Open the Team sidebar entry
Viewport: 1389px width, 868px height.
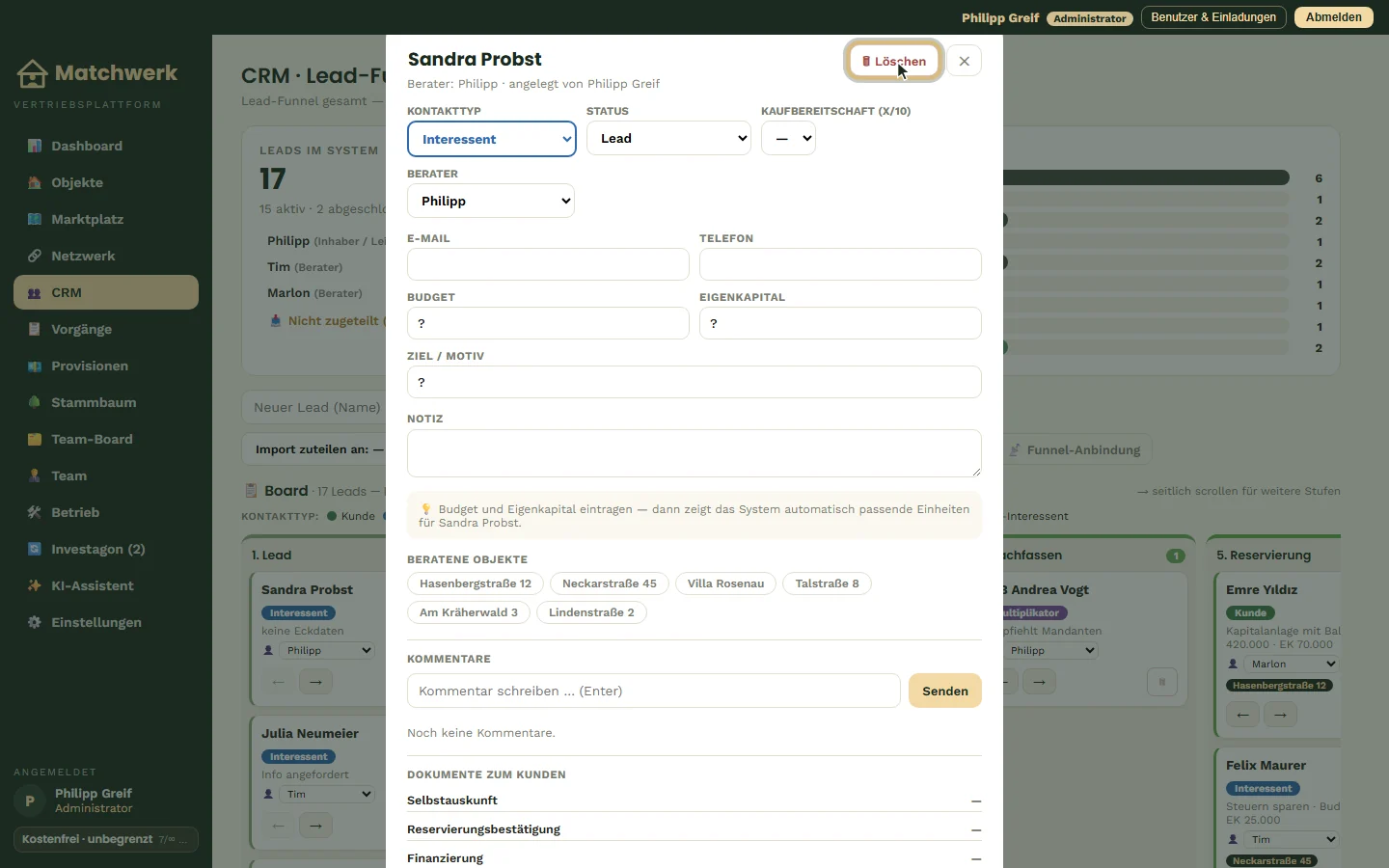[x=106, y=475]
